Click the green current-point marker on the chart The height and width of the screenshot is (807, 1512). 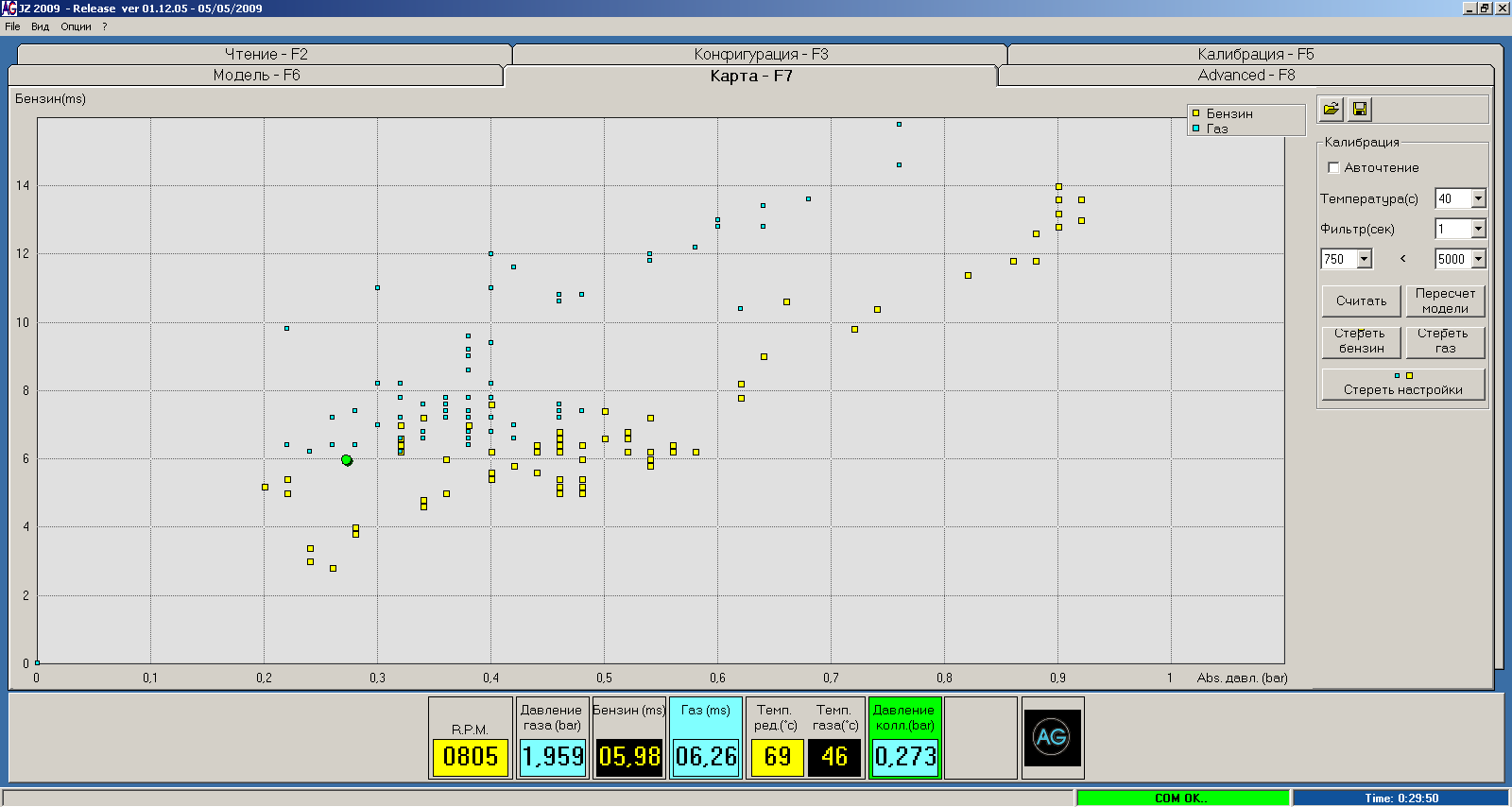(x=347, y=460)
